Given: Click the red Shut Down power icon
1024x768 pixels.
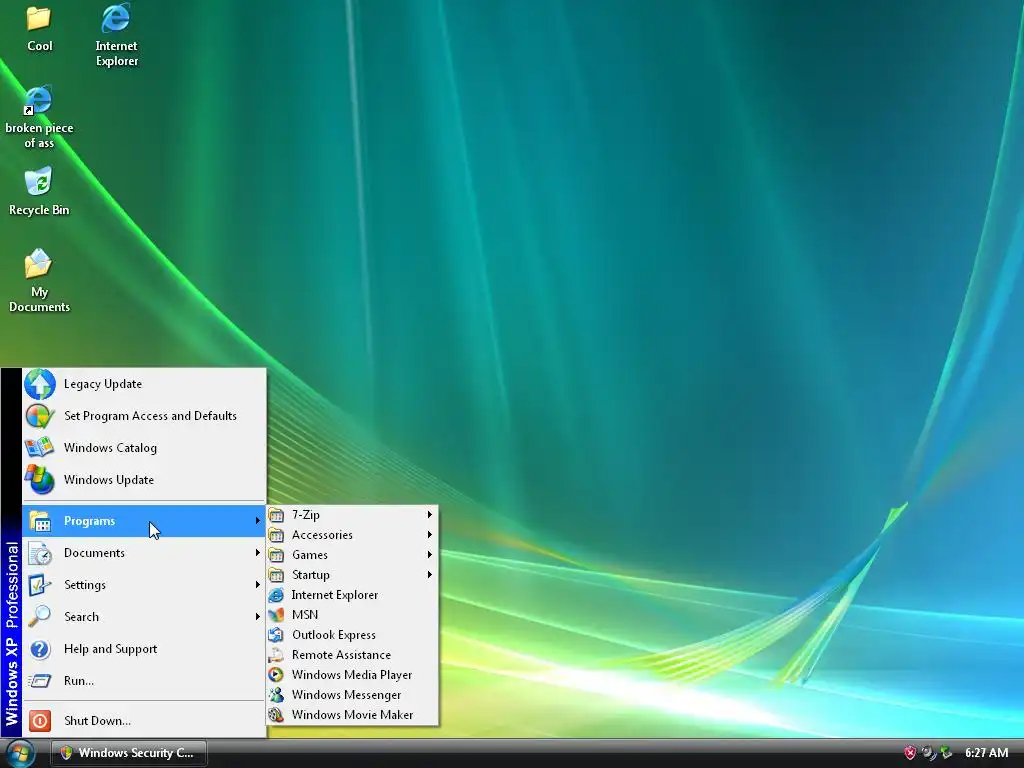Looking at the screenshot, I should point(40,721).
